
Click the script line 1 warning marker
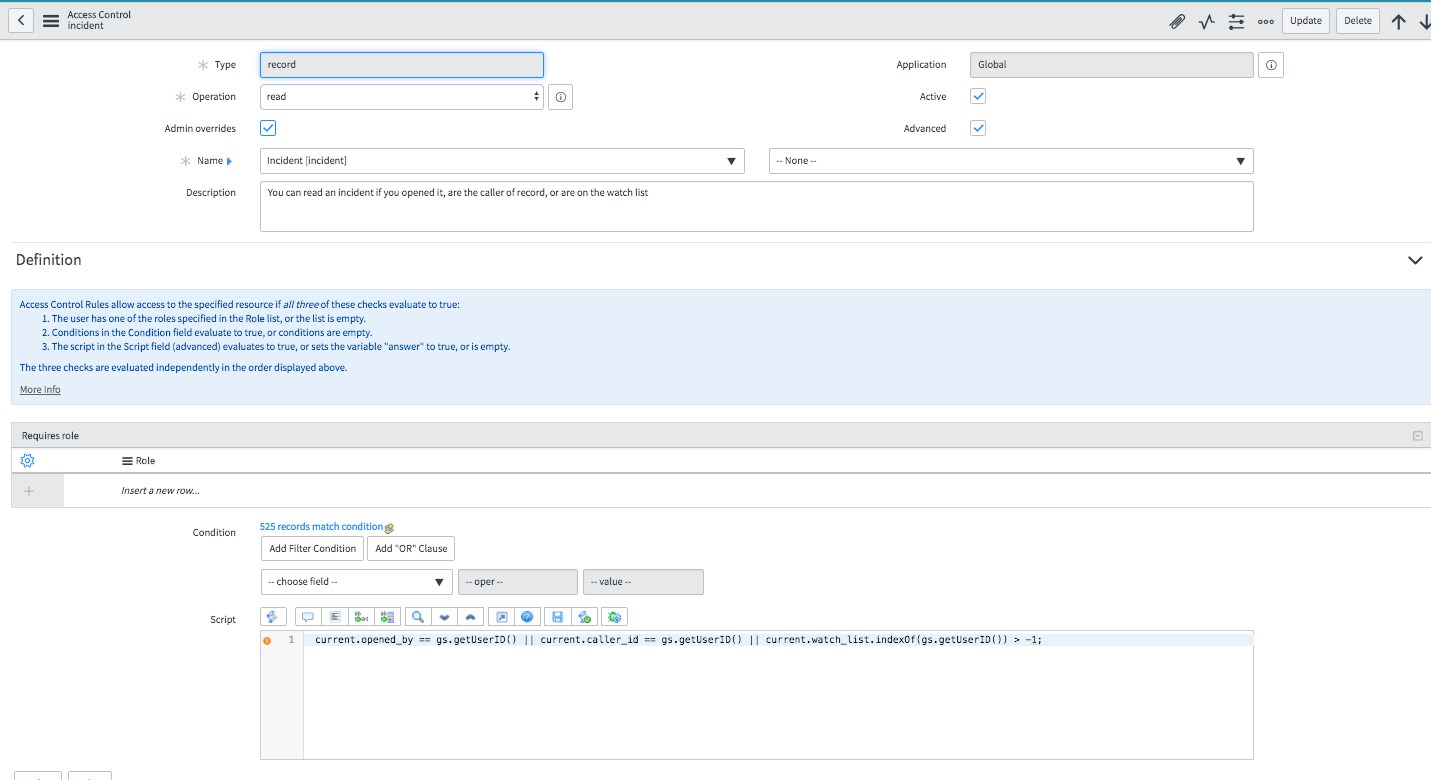coord(267,640)
